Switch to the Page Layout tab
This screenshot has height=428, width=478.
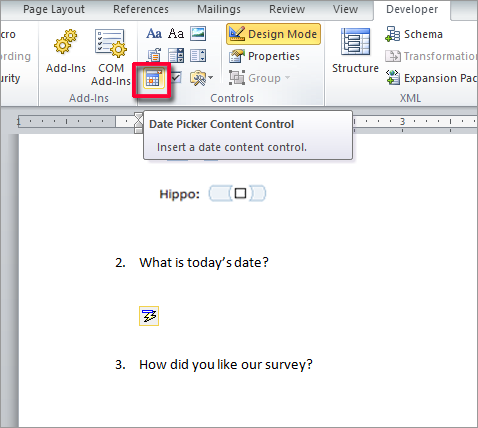pos(54,9)
